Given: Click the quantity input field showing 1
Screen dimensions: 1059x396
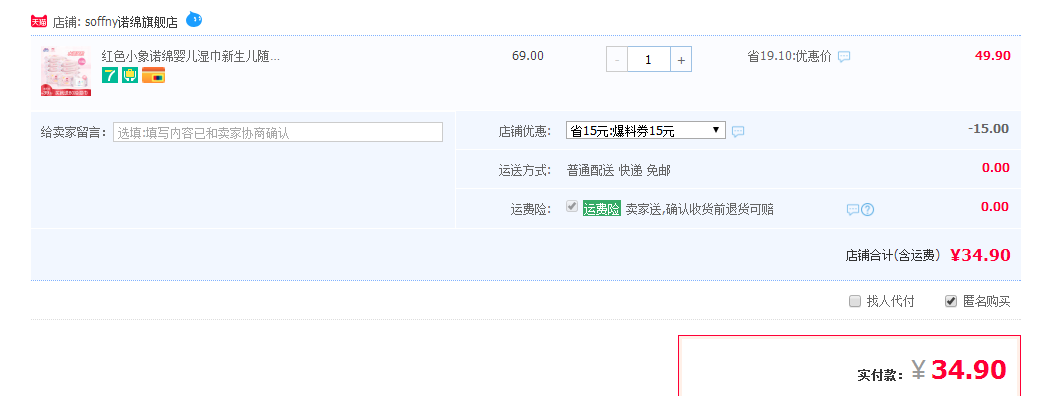Looking at the screenshot, I should [x=648, y=59].
